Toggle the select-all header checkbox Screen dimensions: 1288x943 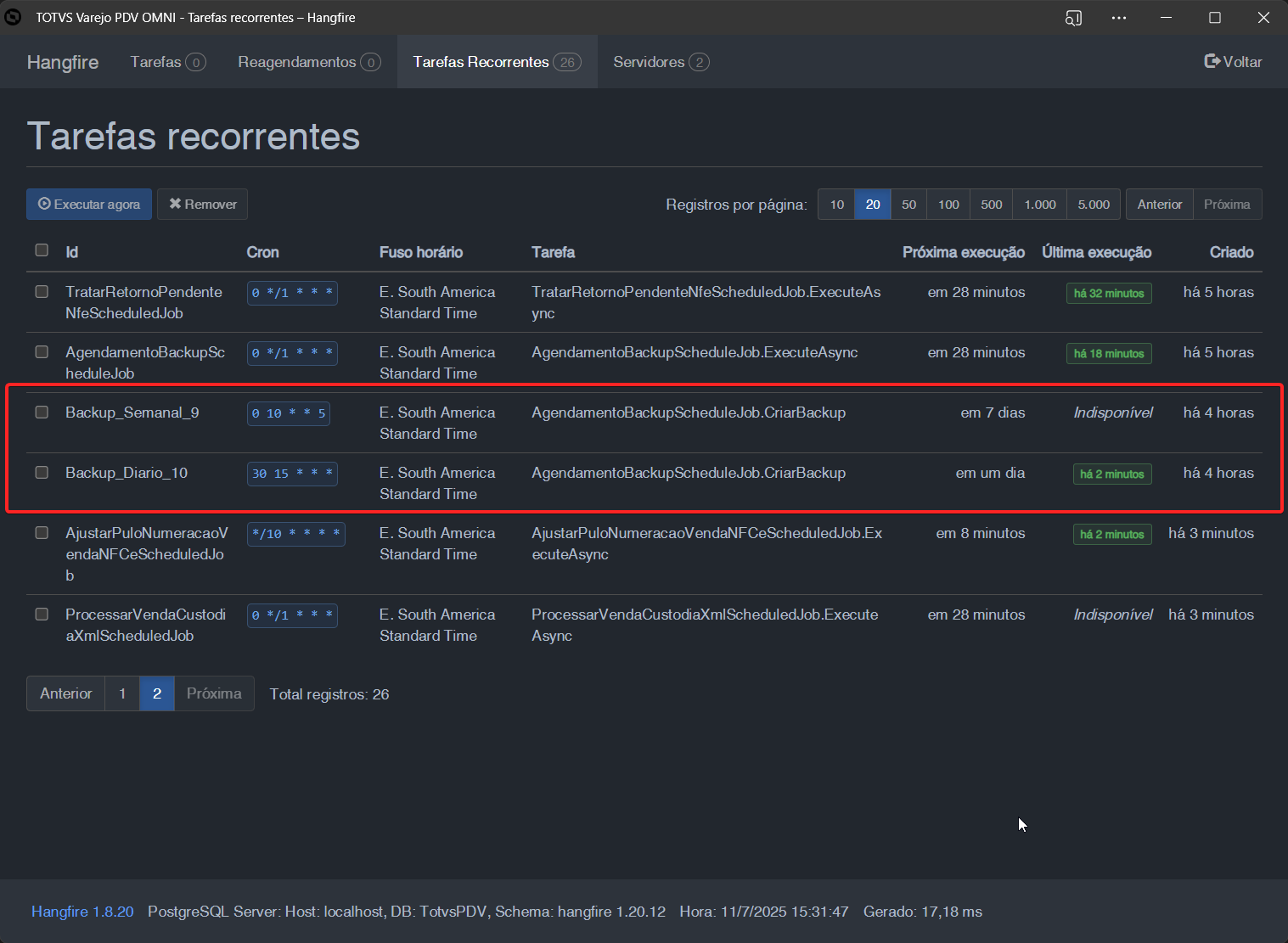pos(42,250)
